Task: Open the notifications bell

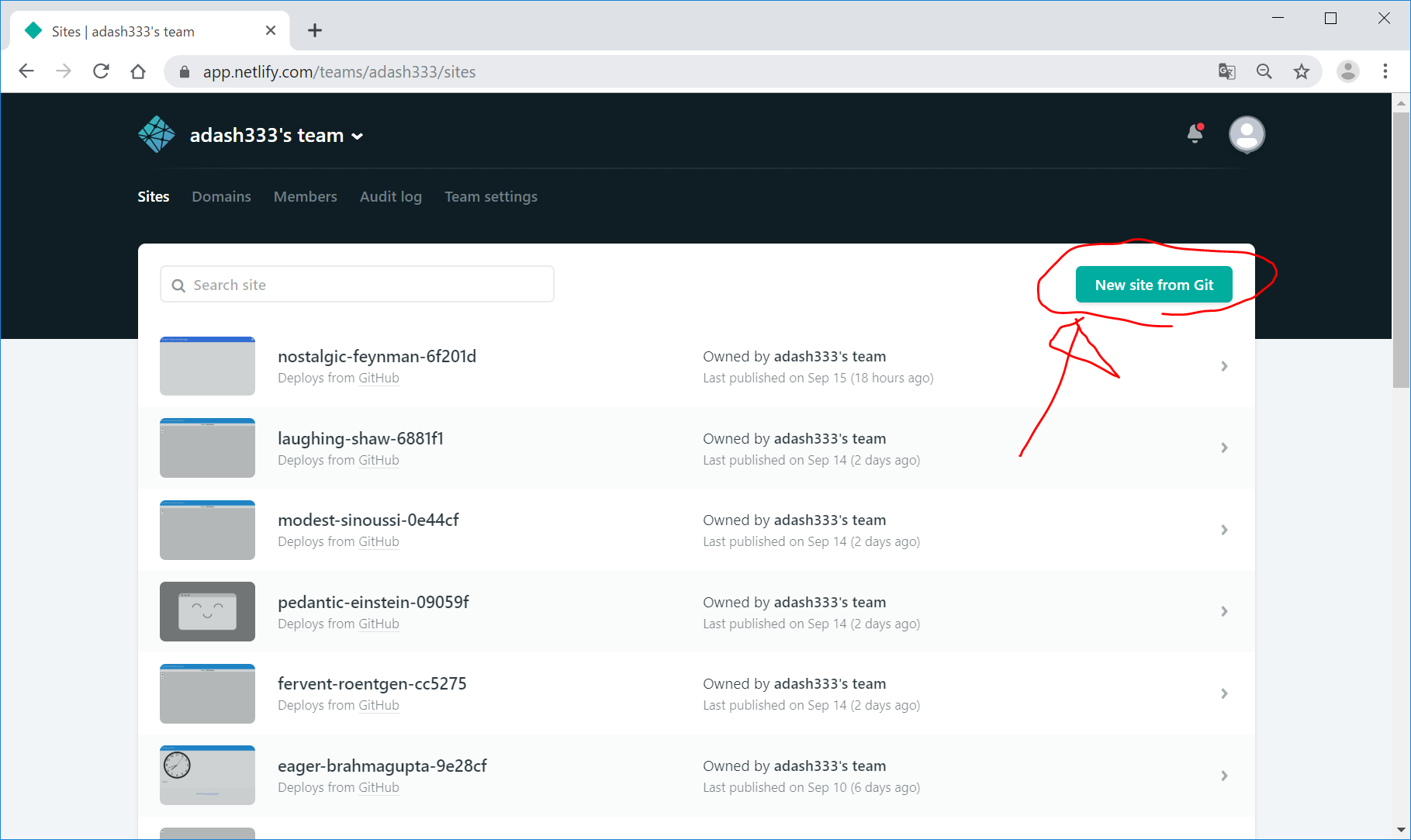Action: coord(1195,134)
